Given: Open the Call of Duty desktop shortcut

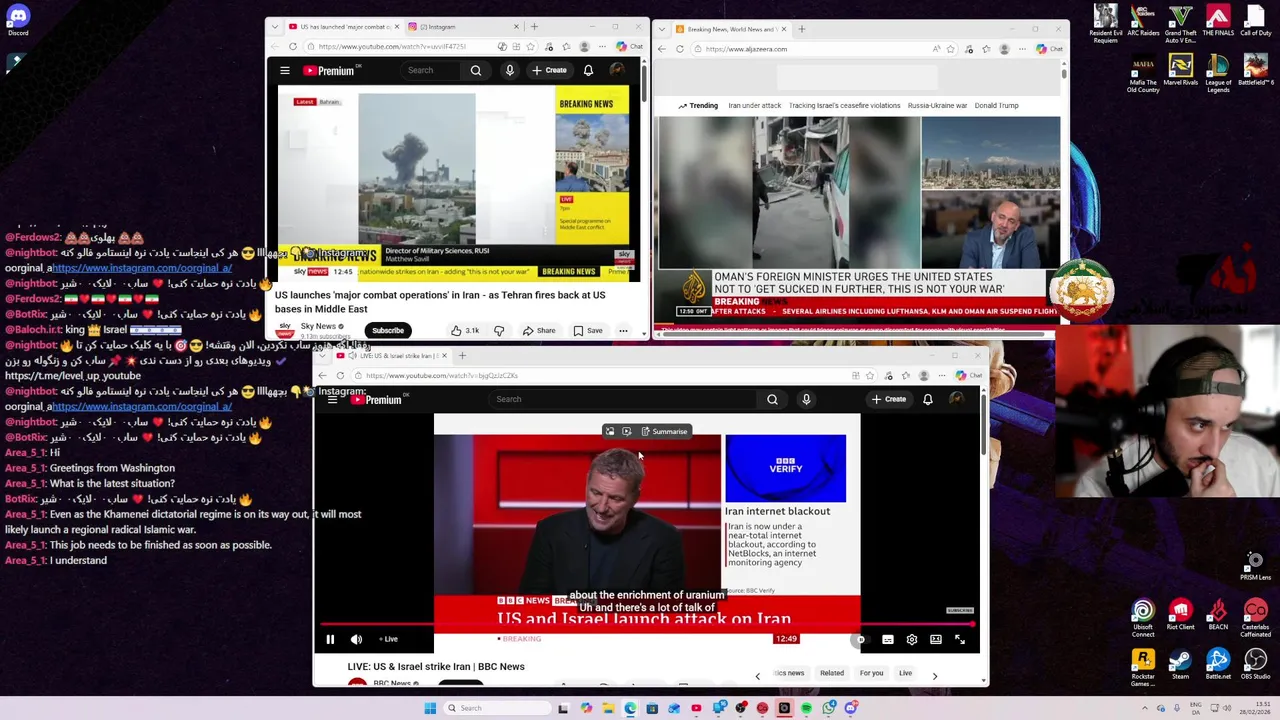Looking at the screenshot, I should click(1256, 21).
